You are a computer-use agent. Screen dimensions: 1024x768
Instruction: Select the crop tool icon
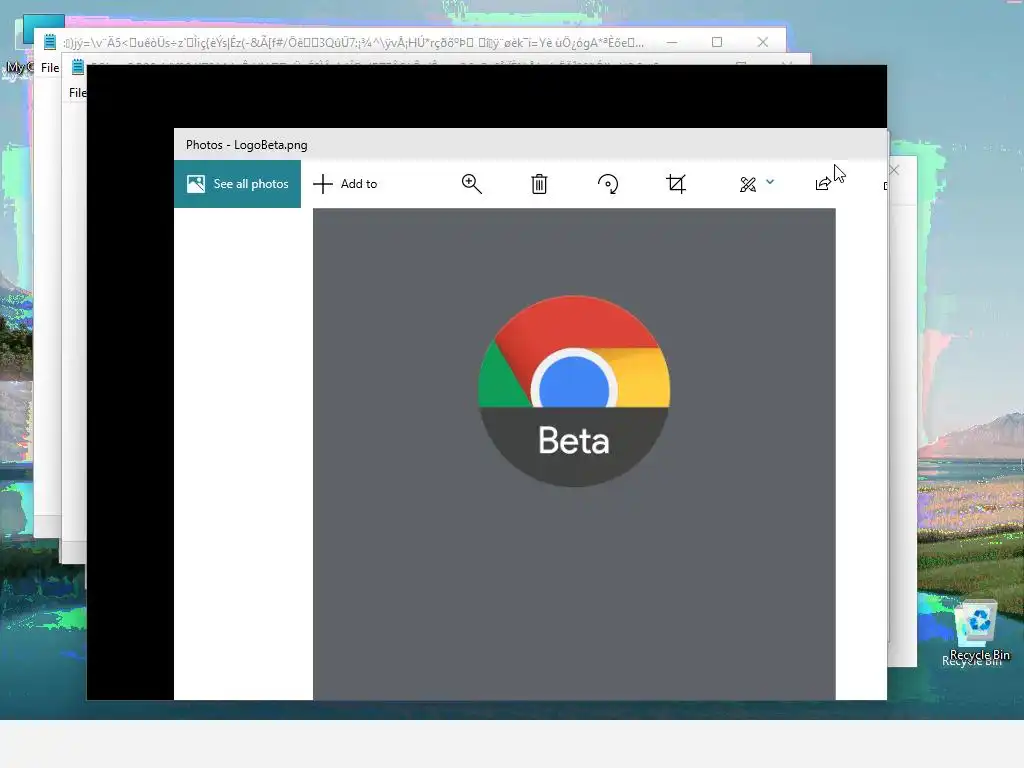tap(676, 184)
